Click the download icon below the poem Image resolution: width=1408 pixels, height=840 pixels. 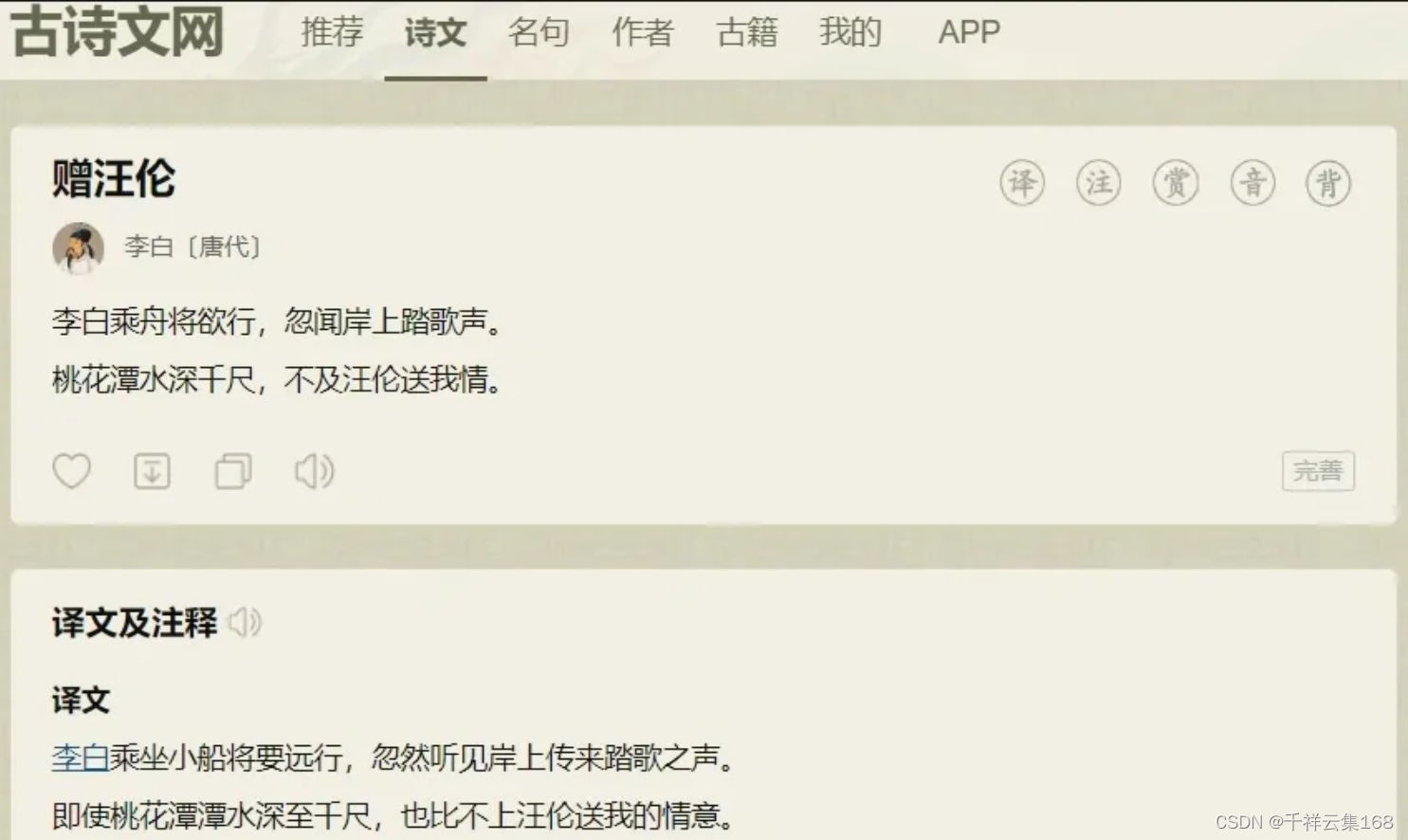point(152,471)
